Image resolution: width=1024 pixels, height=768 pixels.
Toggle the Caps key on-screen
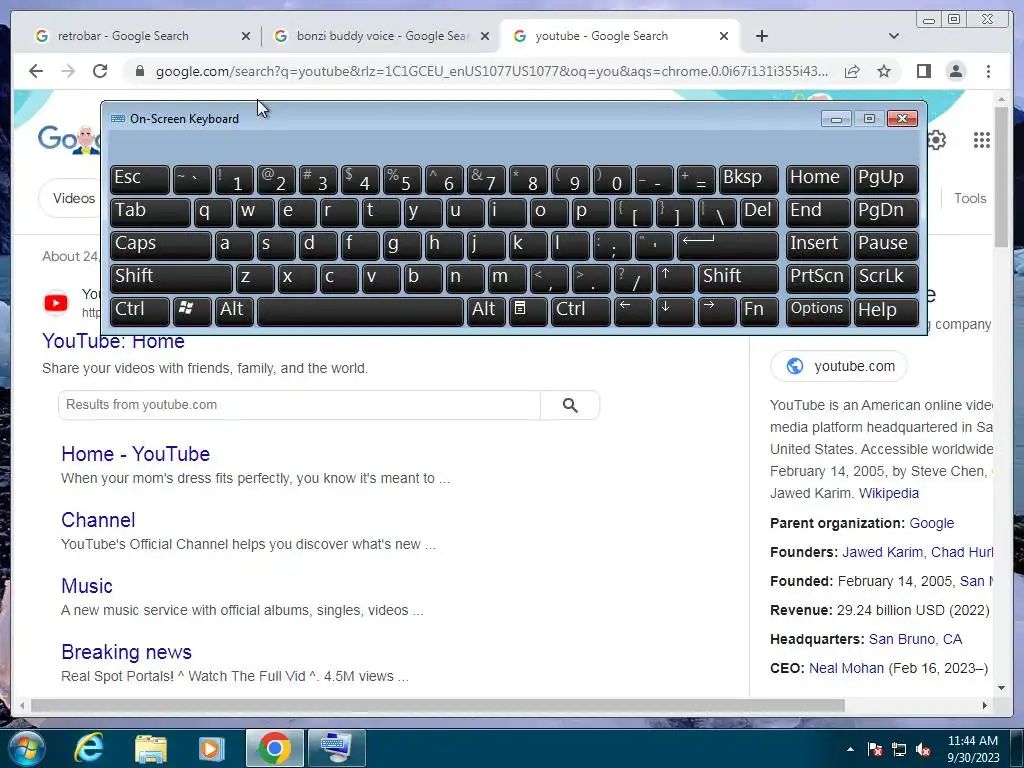pyautogui.click(x=161, y=245)
